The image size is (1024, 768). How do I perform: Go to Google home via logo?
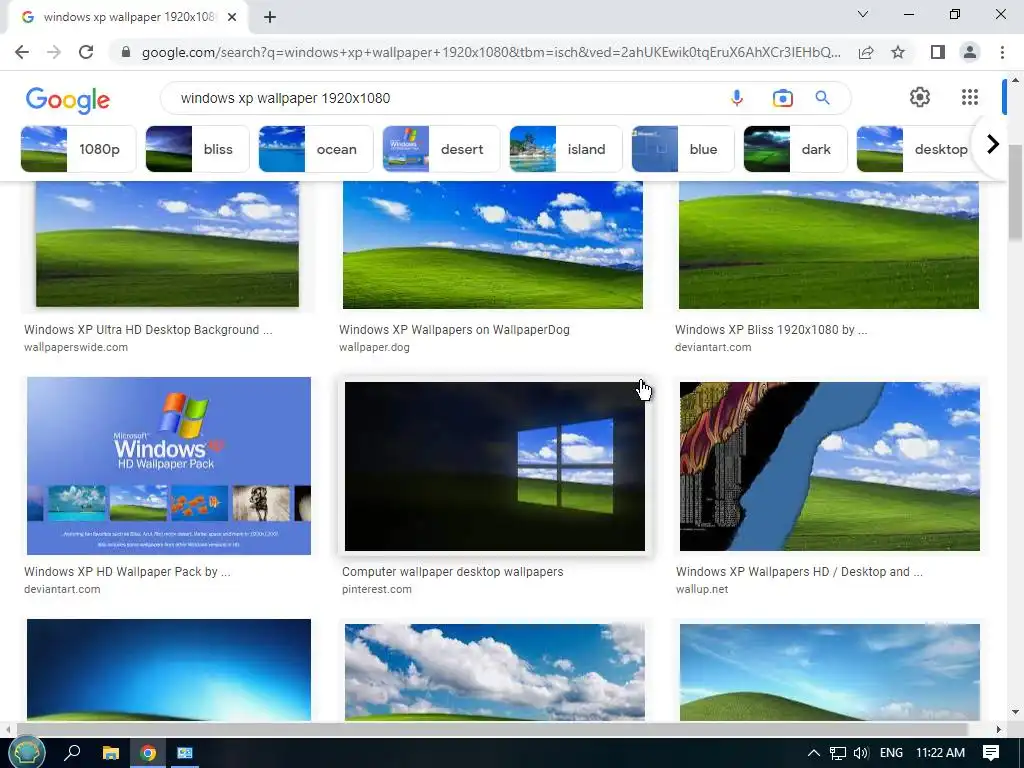pyautogui.click(x=67, y=100)
